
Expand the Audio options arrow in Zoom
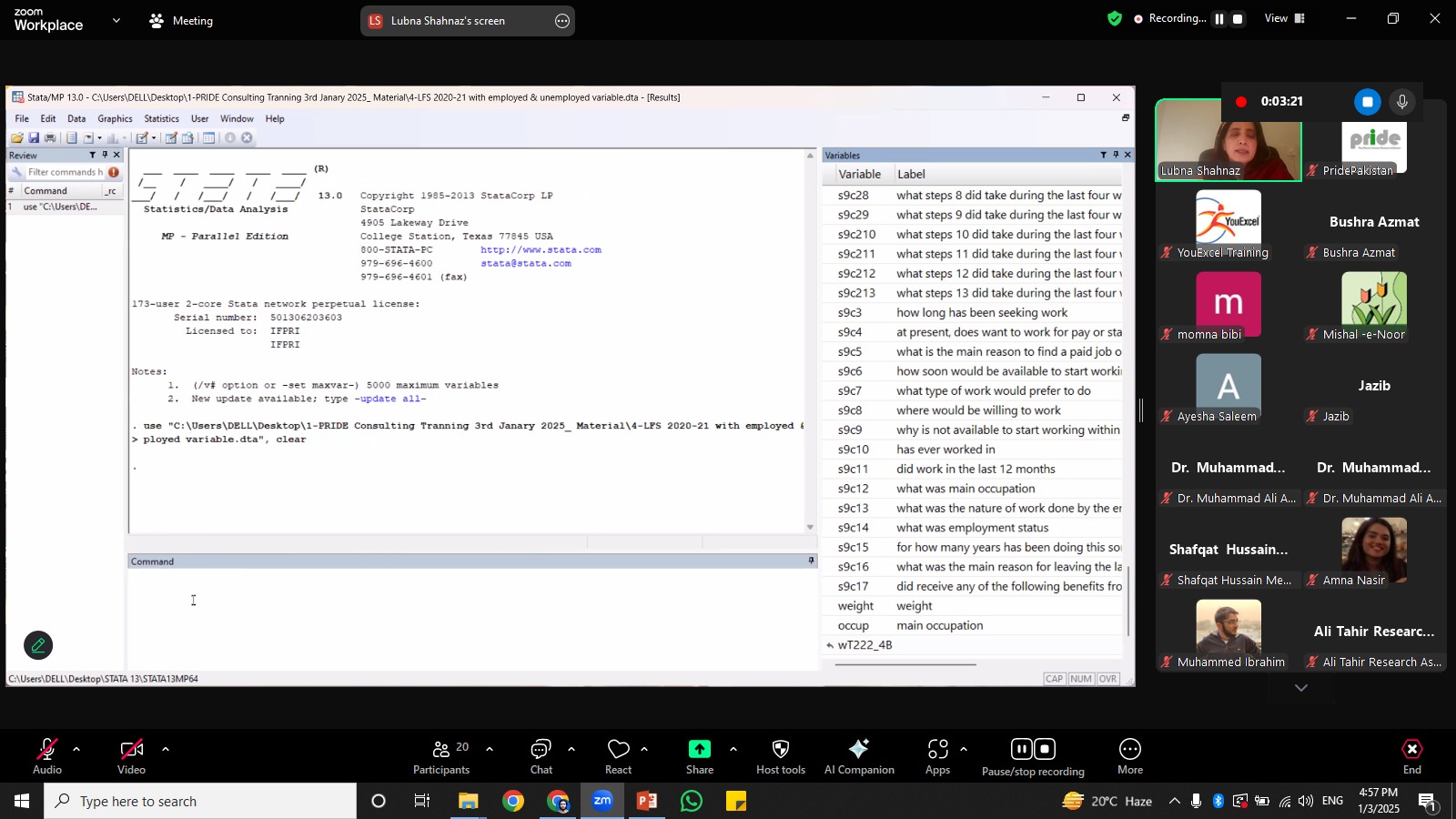coord(76,750)
